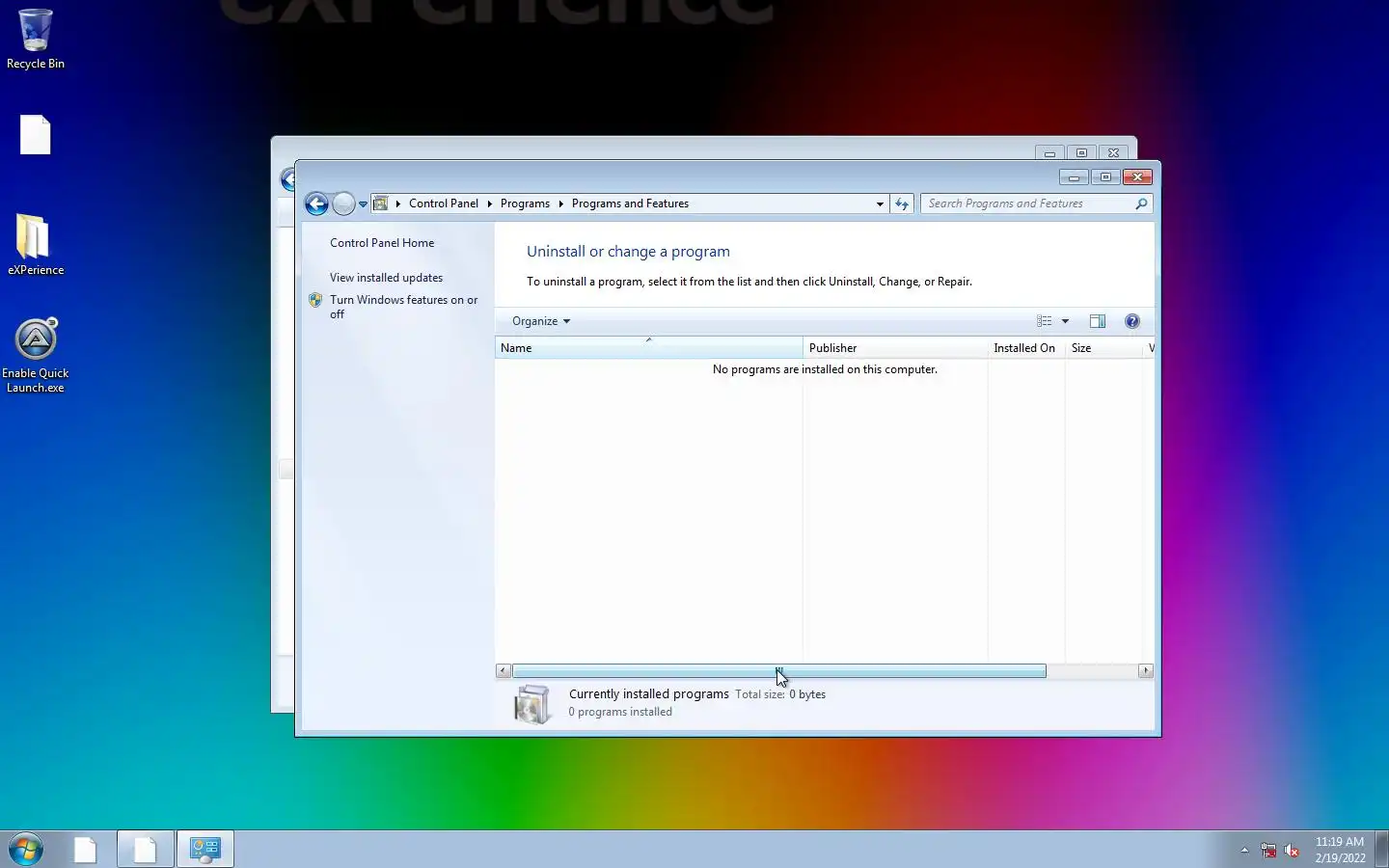Open the Organize menu

click(x=541, y=321)
